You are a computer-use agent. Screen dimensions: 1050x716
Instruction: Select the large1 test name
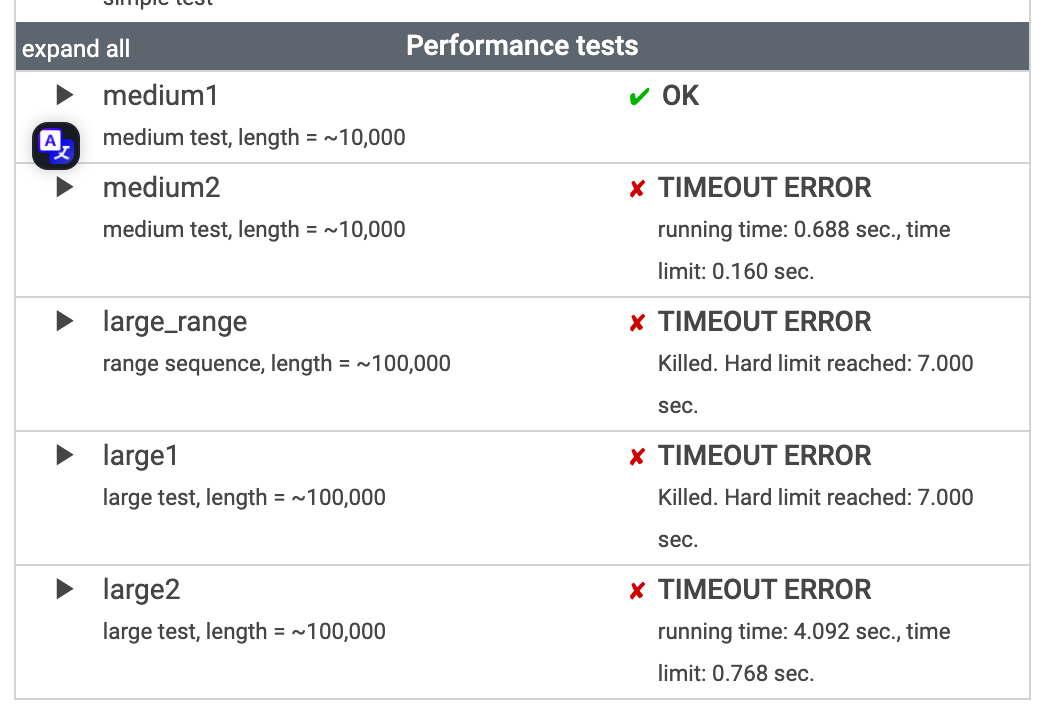[x=141, y=456]
